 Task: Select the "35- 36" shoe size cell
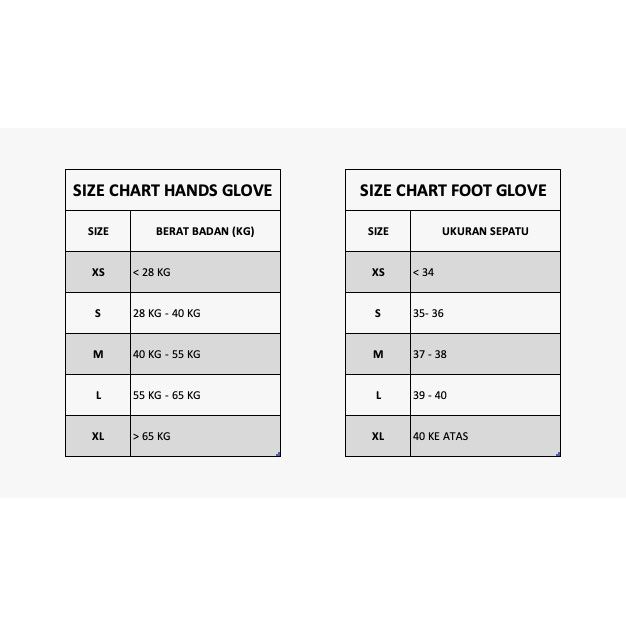point(485,313)
